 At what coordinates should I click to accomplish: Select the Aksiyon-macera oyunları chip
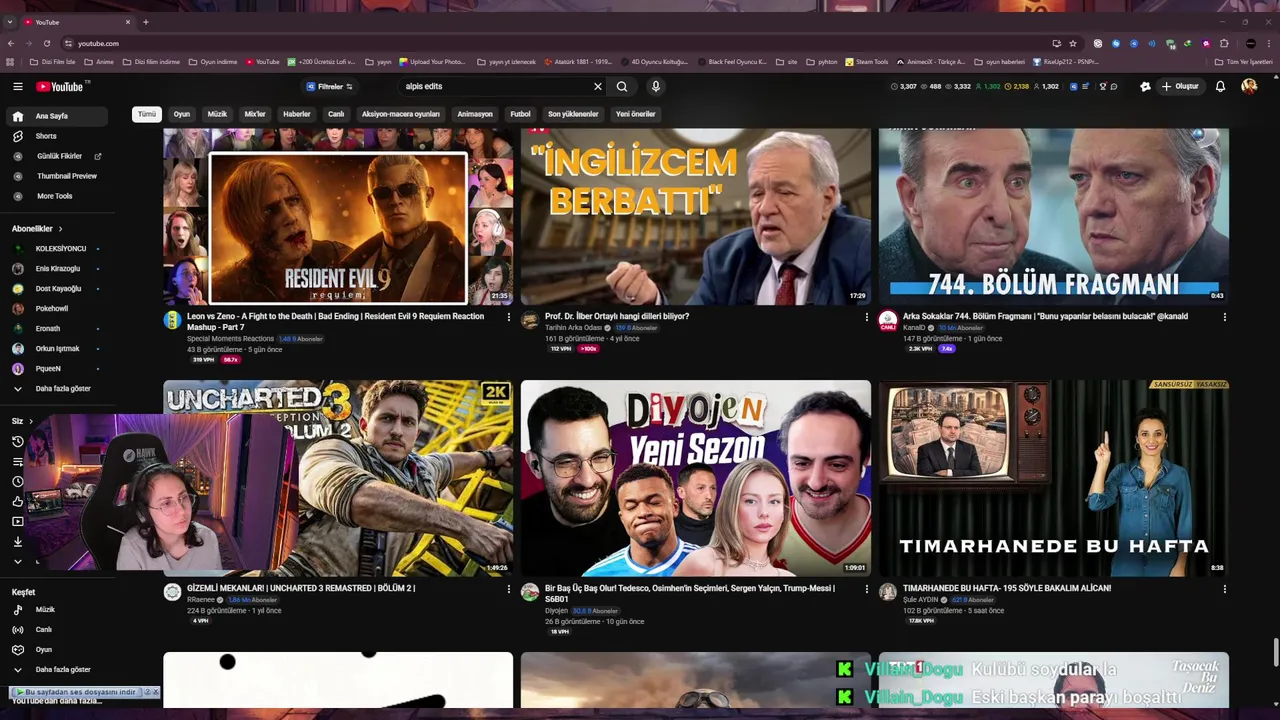(401, 114)
